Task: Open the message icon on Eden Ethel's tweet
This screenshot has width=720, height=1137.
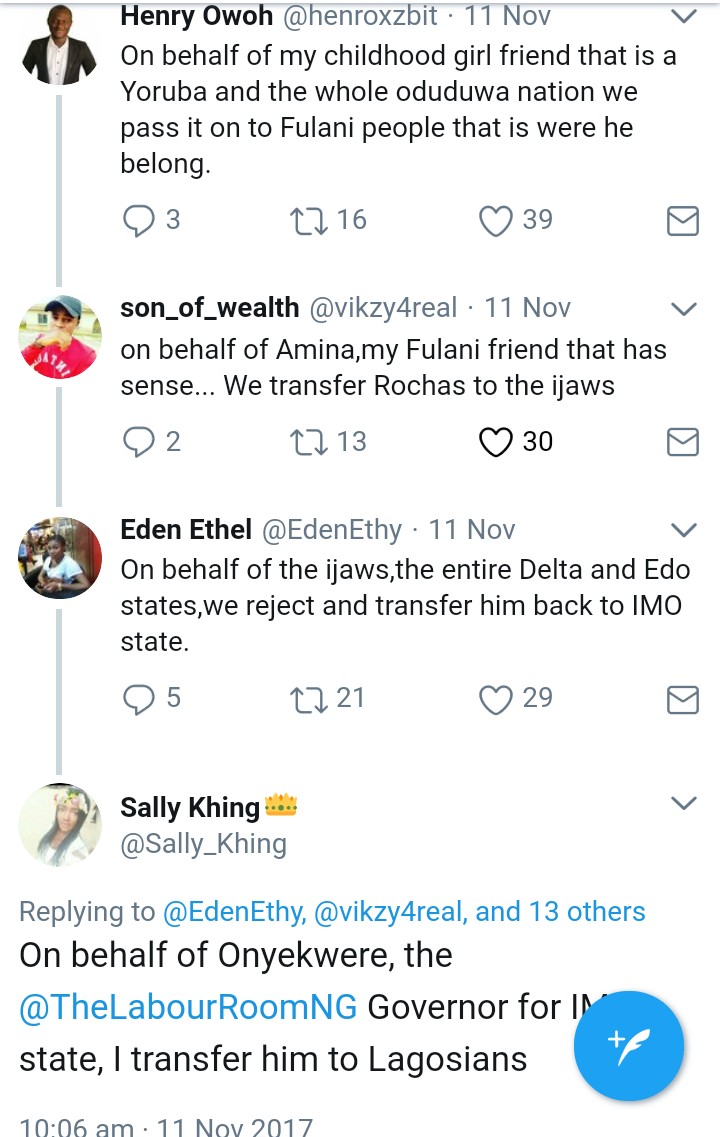Action: click(x=682, y=699)
